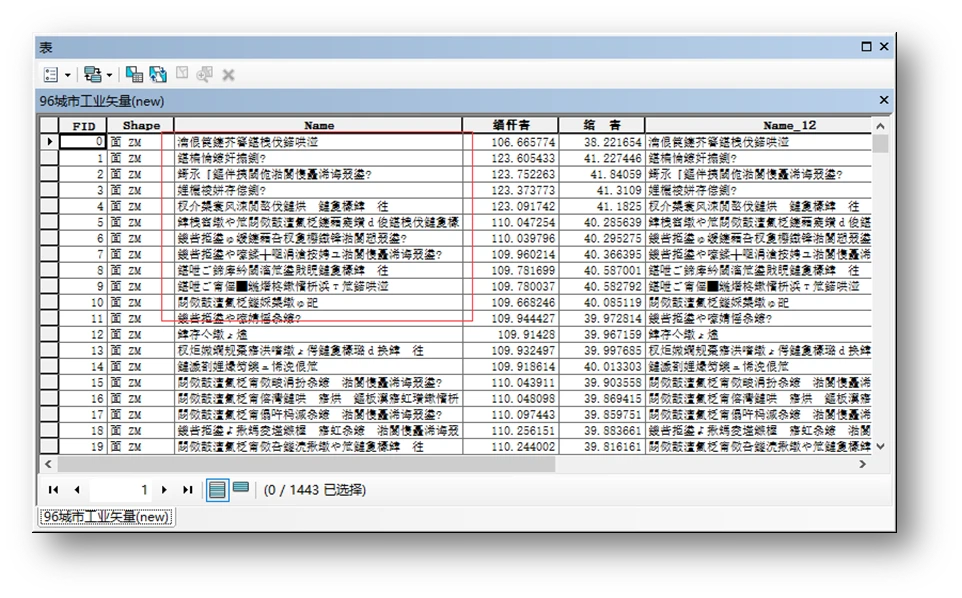Expand the Related Tables dropdown arrow
This screenshot has width=962, height=598.
tap(109, 75)
